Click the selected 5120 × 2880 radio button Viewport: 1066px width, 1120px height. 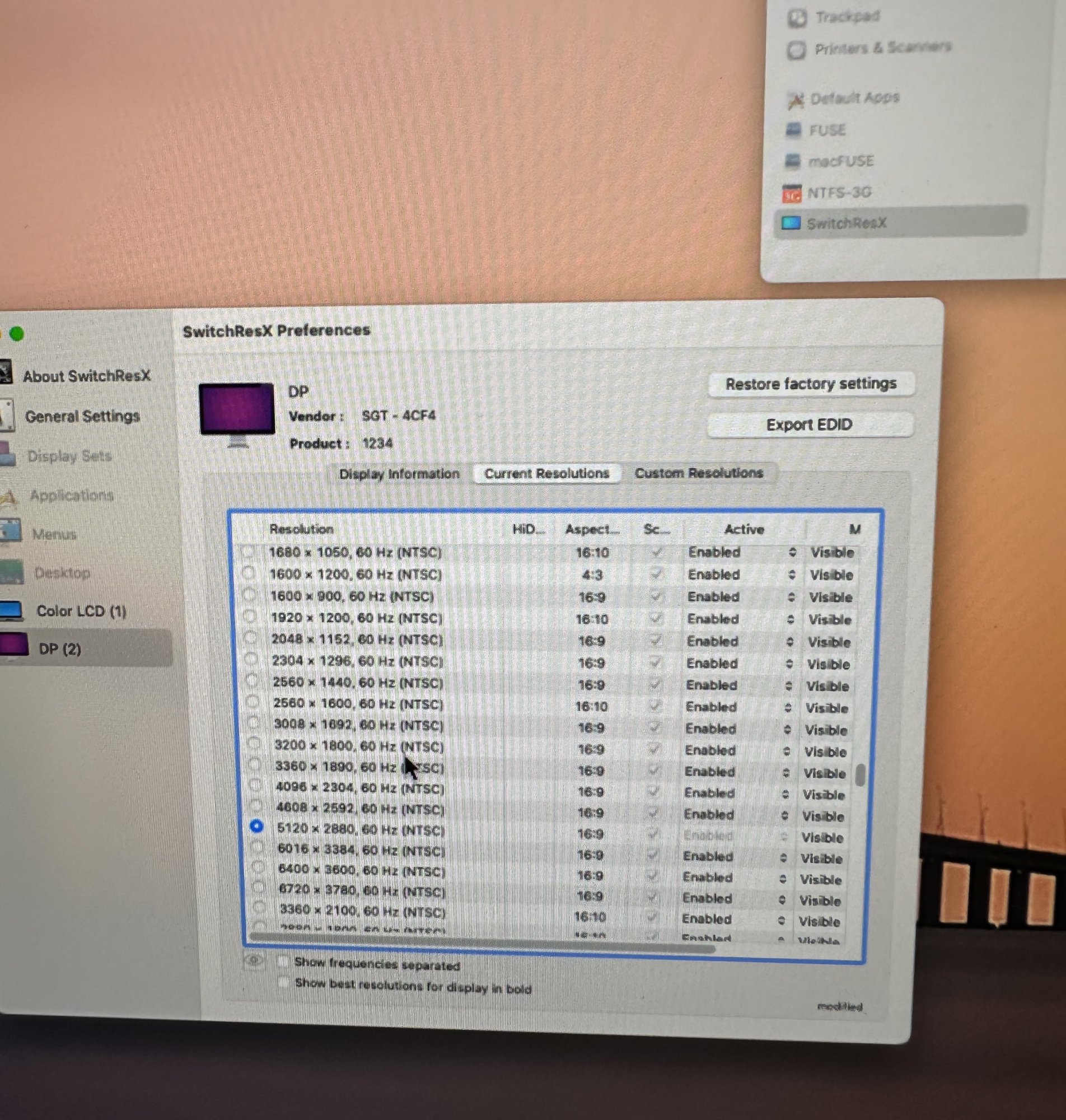click(257, 826)
